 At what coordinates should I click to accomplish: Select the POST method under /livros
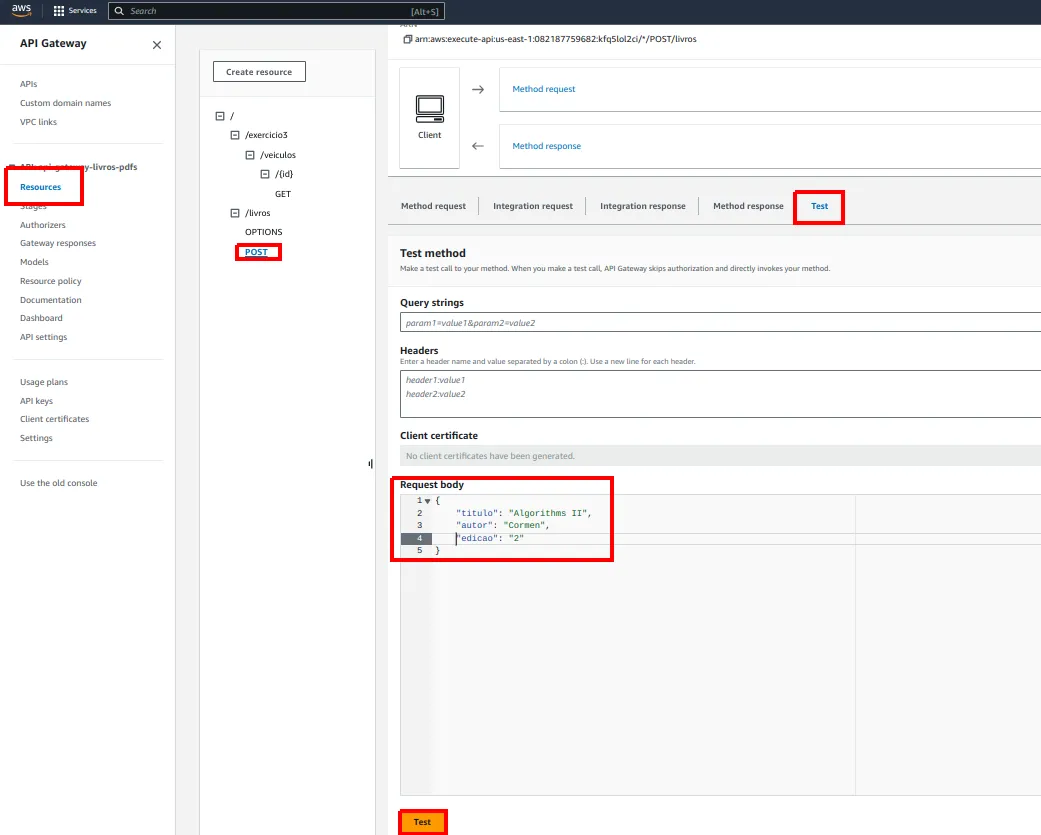[x=256, y=252]
